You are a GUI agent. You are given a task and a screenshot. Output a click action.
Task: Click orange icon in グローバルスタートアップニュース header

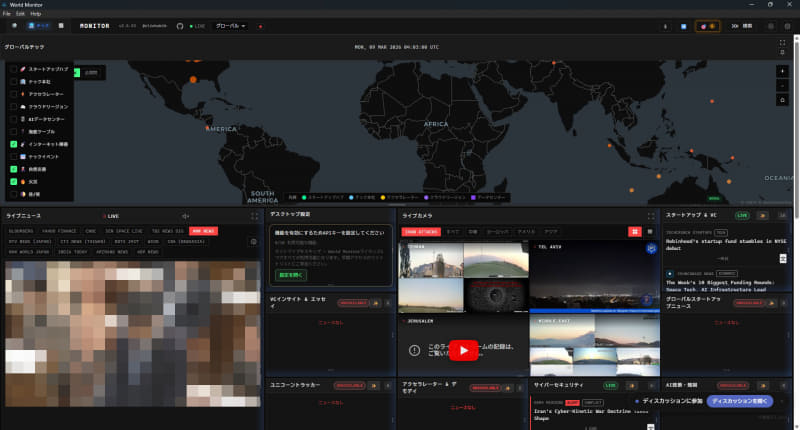tap(771, 303)
